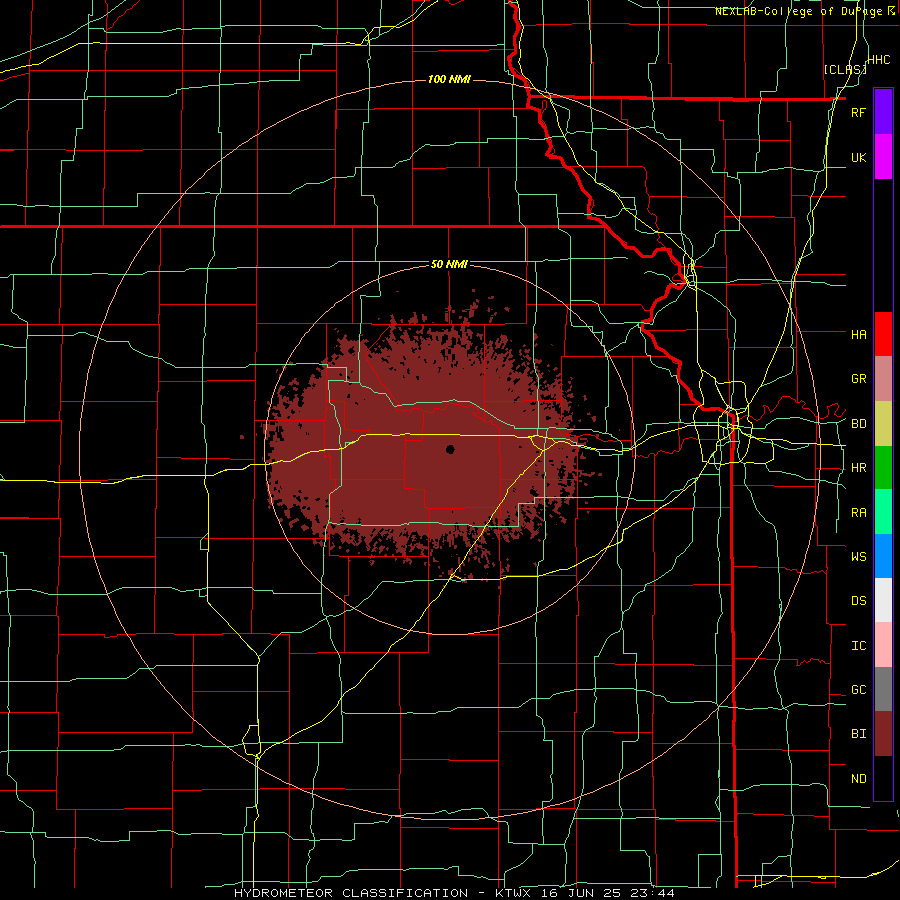Click the WS legend label
This screenshot has height=900, width=900.
click(x=858, y=556)
